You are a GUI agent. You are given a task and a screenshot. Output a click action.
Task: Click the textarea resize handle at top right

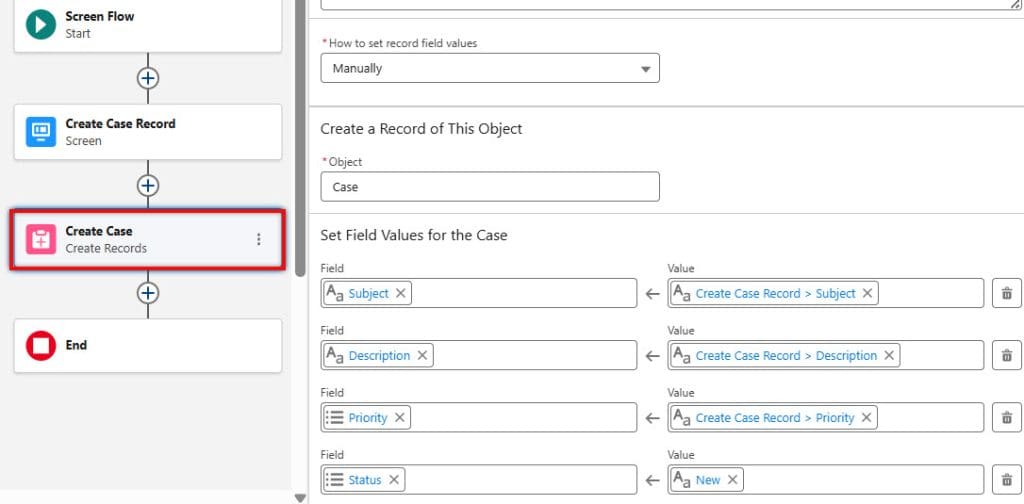[x=1015, y=4]
